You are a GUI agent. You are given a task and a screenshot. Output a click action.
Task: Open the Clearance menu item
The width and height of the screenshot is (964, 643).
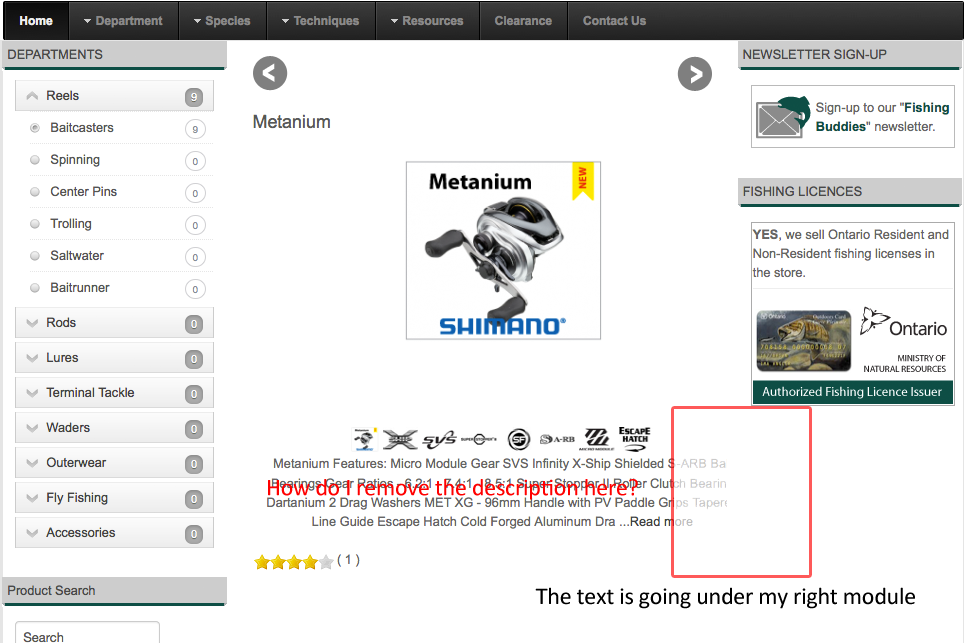523,21
